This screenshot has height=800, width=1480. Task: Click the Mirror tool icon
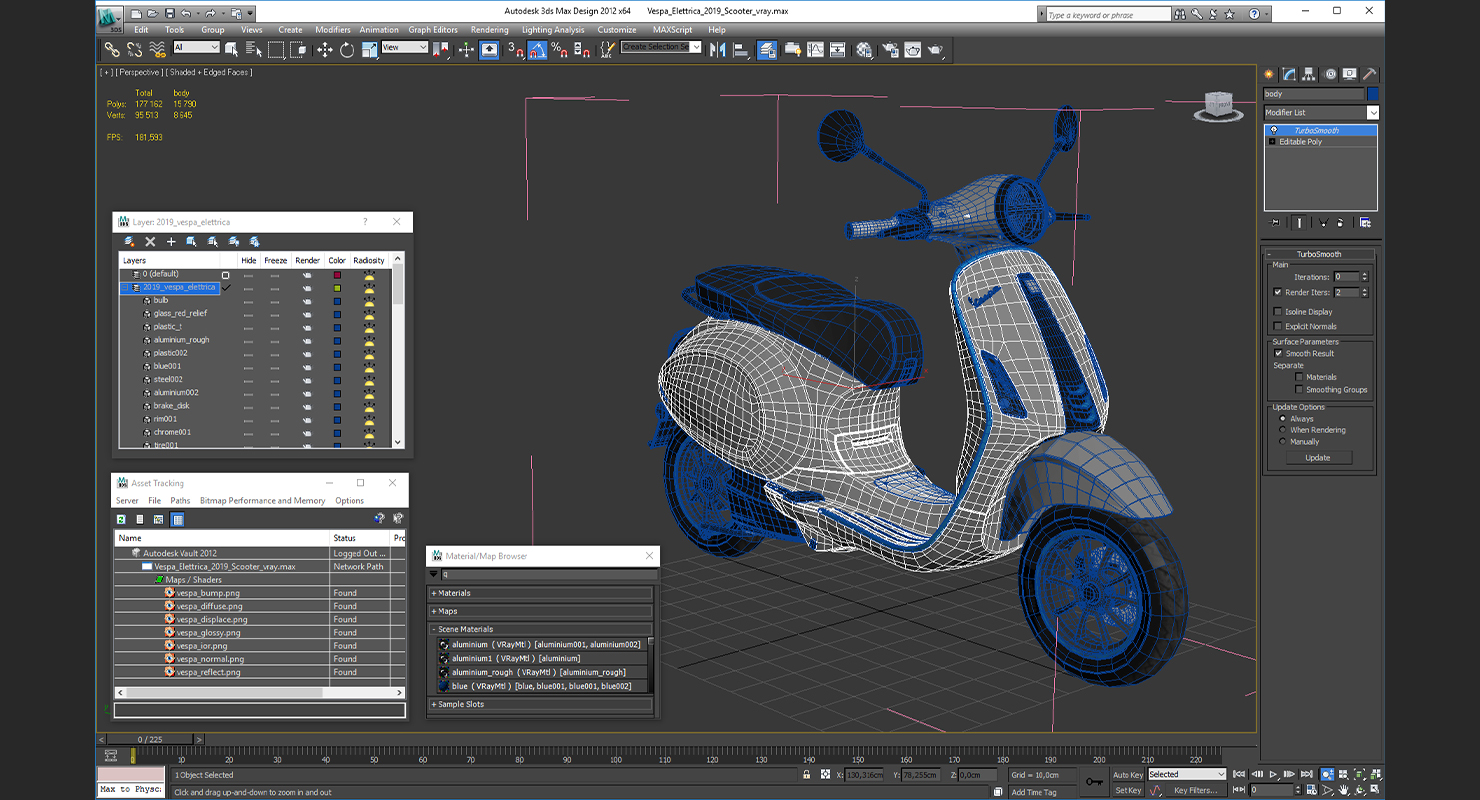coord(717,49)
